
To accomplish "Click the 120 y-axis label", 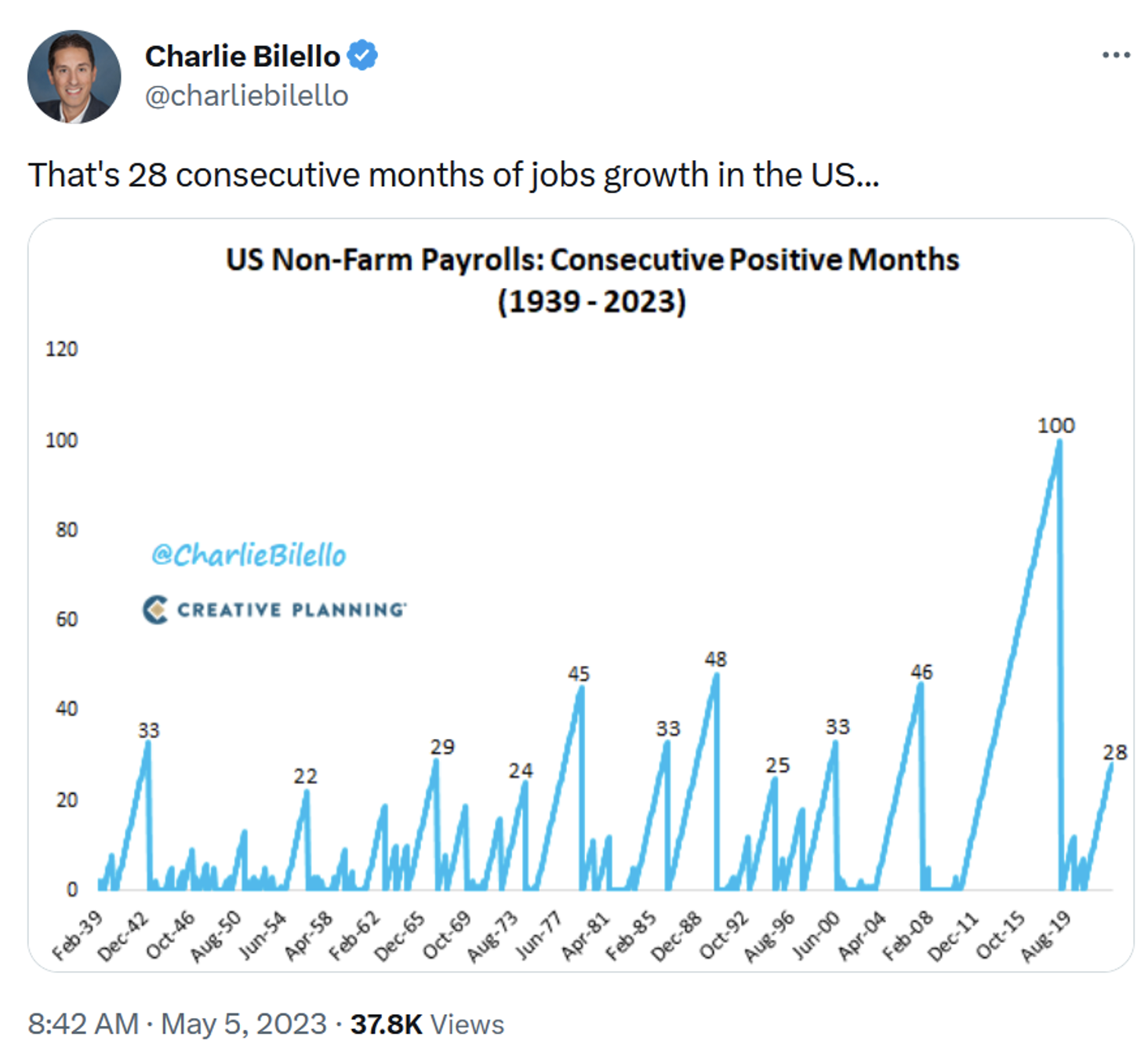I will (62, 349).
